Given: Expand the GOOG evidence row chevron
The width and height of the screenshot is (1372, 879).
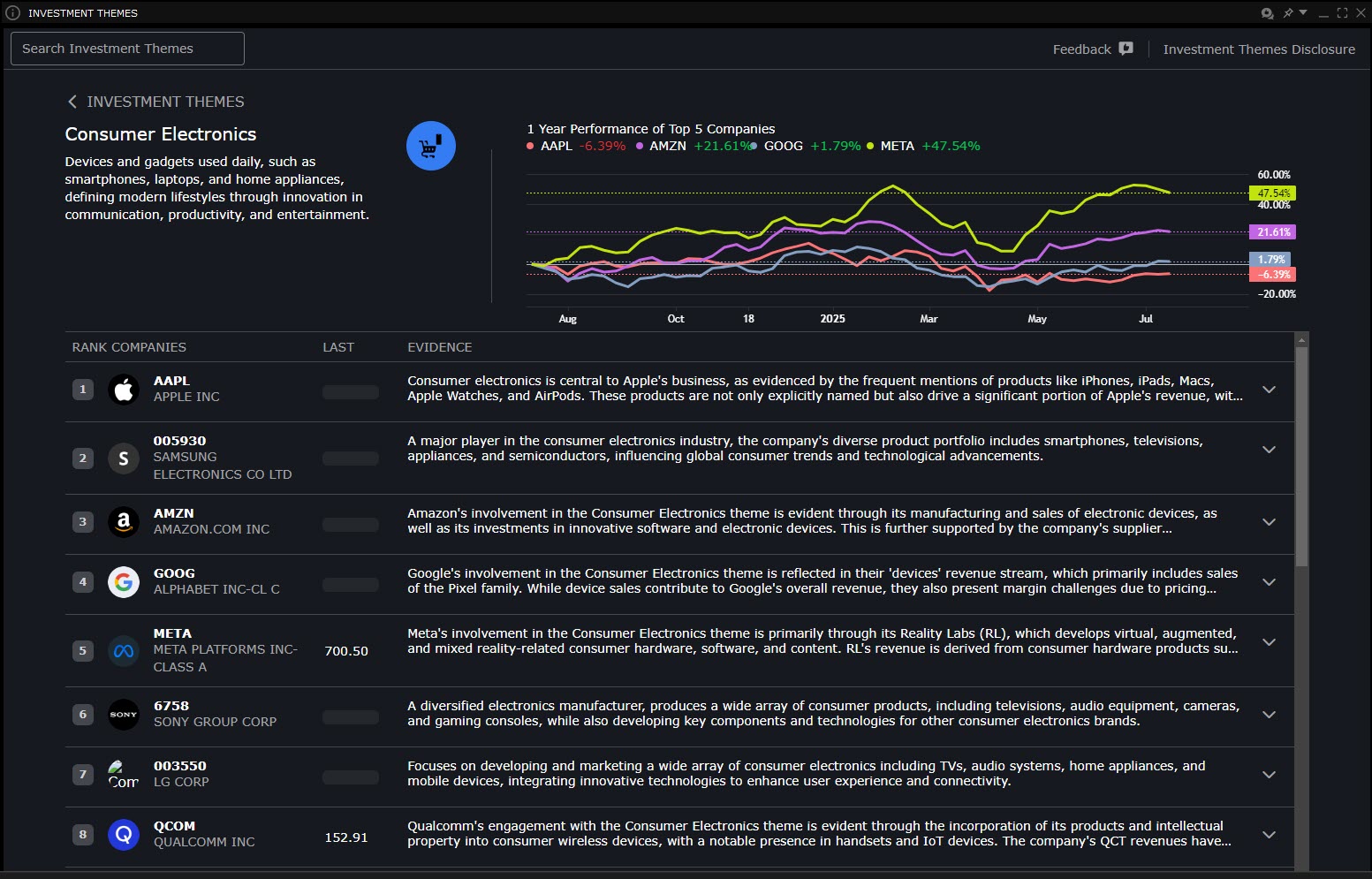Looking at the screenshot, I should (1269, 581).
